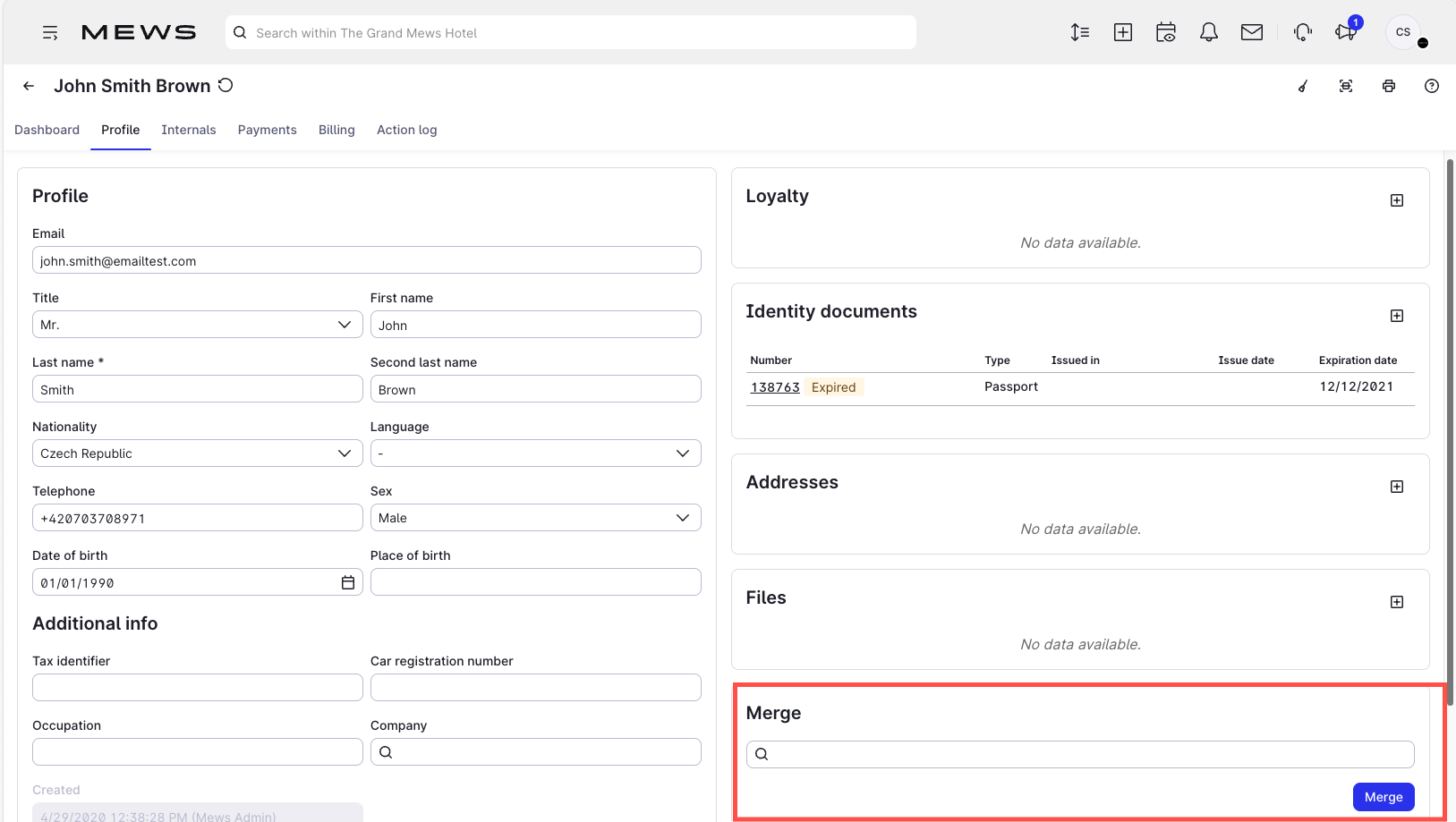Open the CS account avatar
Screen dimensions: 1456x822
click(x=1402, y=31)
